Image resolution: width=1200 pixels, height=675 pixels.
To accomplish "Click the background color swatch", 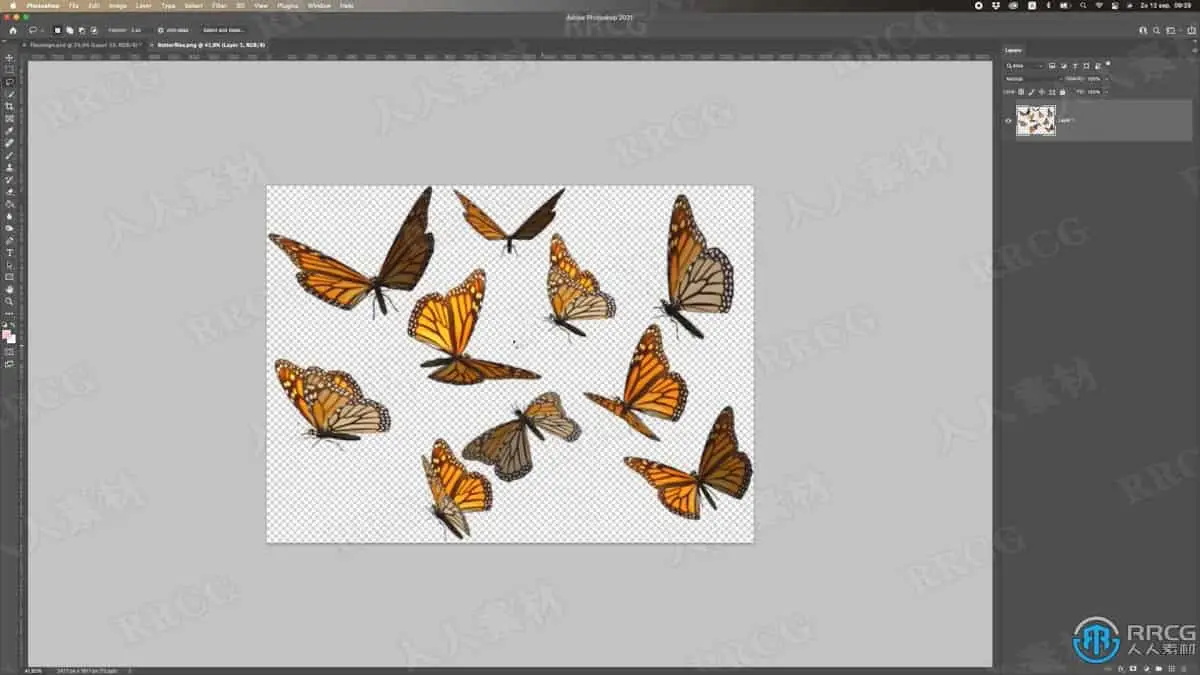I will click(x=12, y=340).
